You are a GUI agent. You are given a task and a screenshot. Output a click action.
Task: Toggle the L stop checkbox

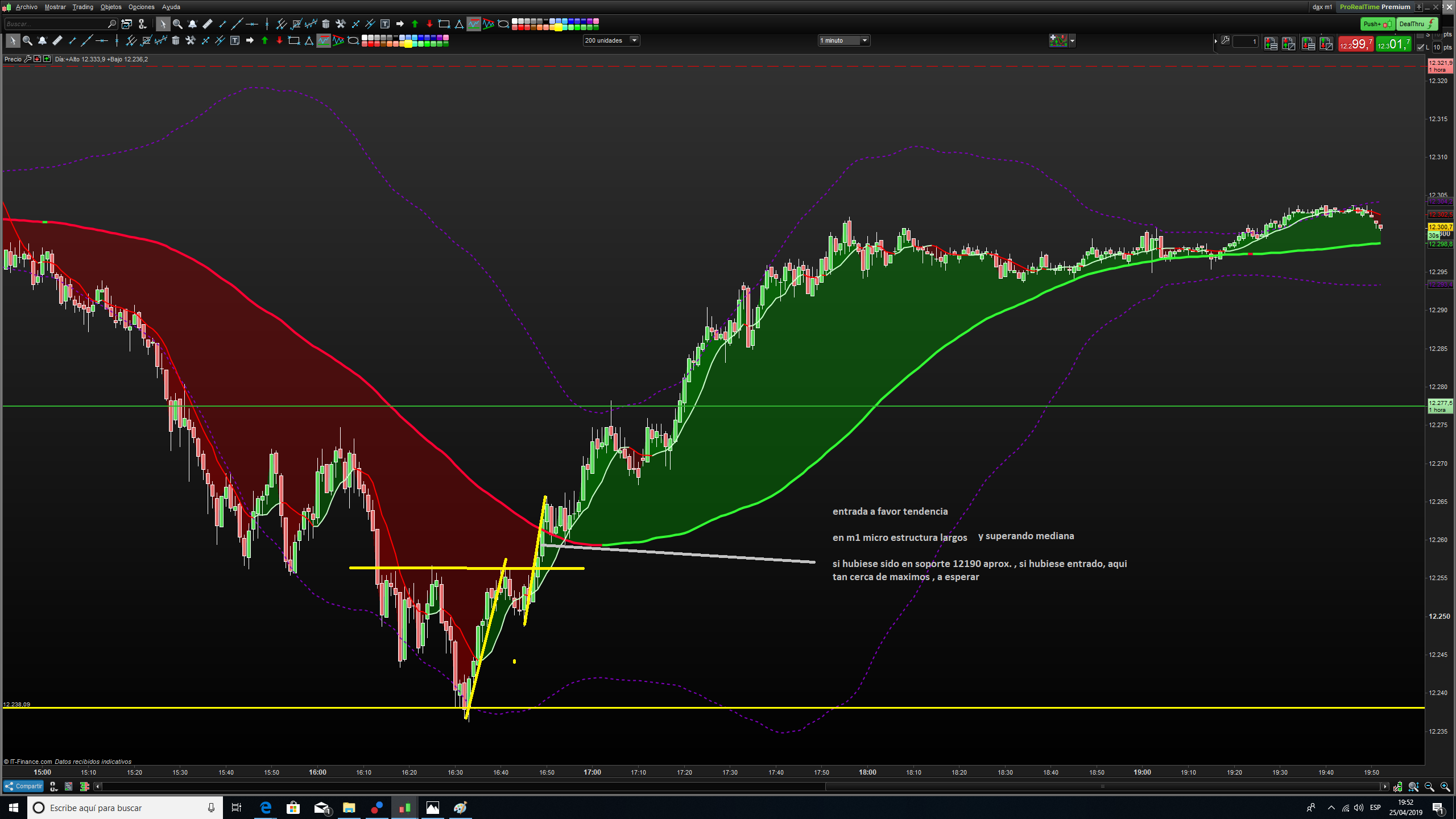(x=1420, y=47)
